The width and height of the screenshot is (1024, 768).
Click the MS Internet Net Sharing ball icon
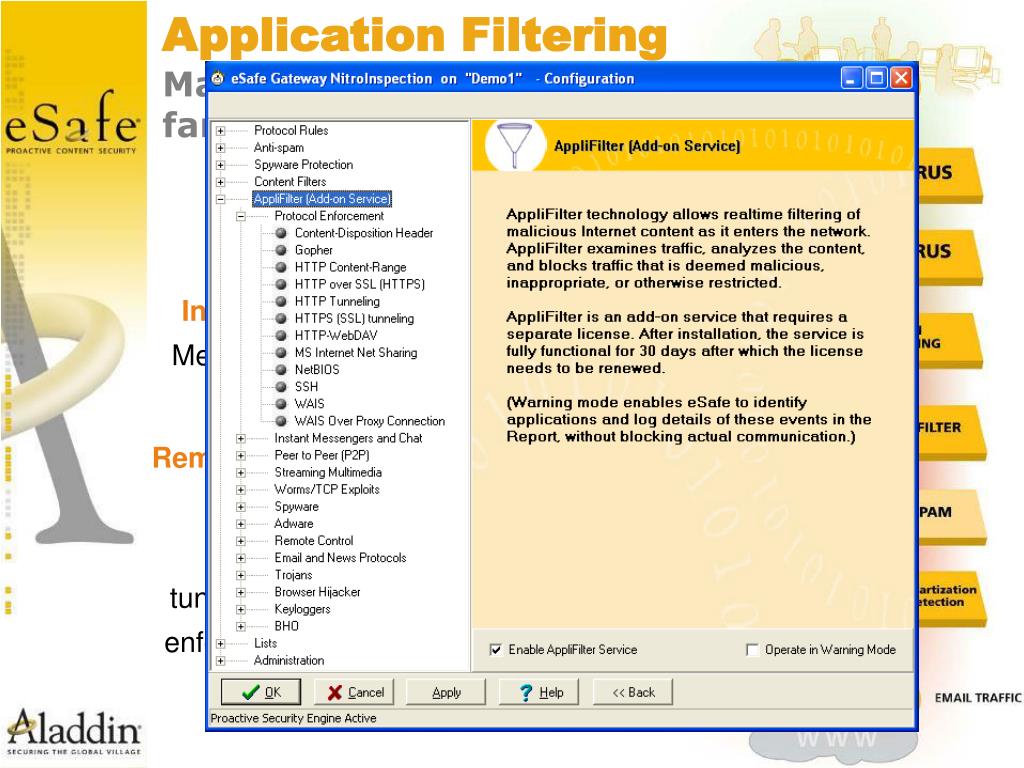click(281, 353)
